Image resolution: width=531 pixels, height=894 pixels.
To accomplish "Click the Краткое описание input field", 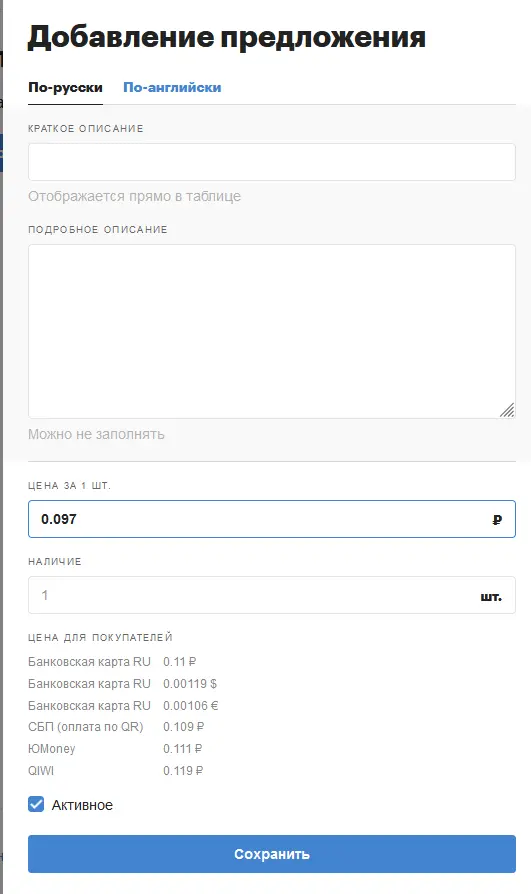I will 271,162.
